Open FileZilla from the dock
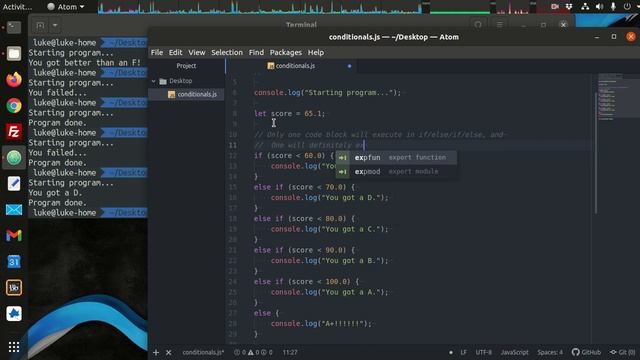Viewport: 640px width, 360px height. pyautogui.click(x=14, y=131)
